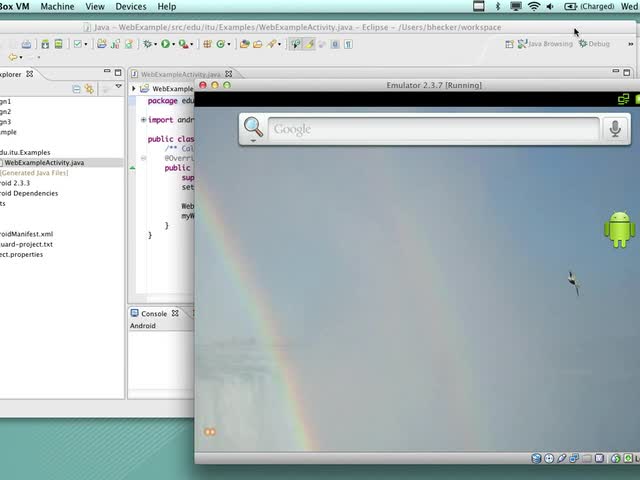Image resolution: width=640 pixels, height=480 pixels.
Task: Click the checkmark lint icon in toolbar
Action: click(x=77, y=44)
